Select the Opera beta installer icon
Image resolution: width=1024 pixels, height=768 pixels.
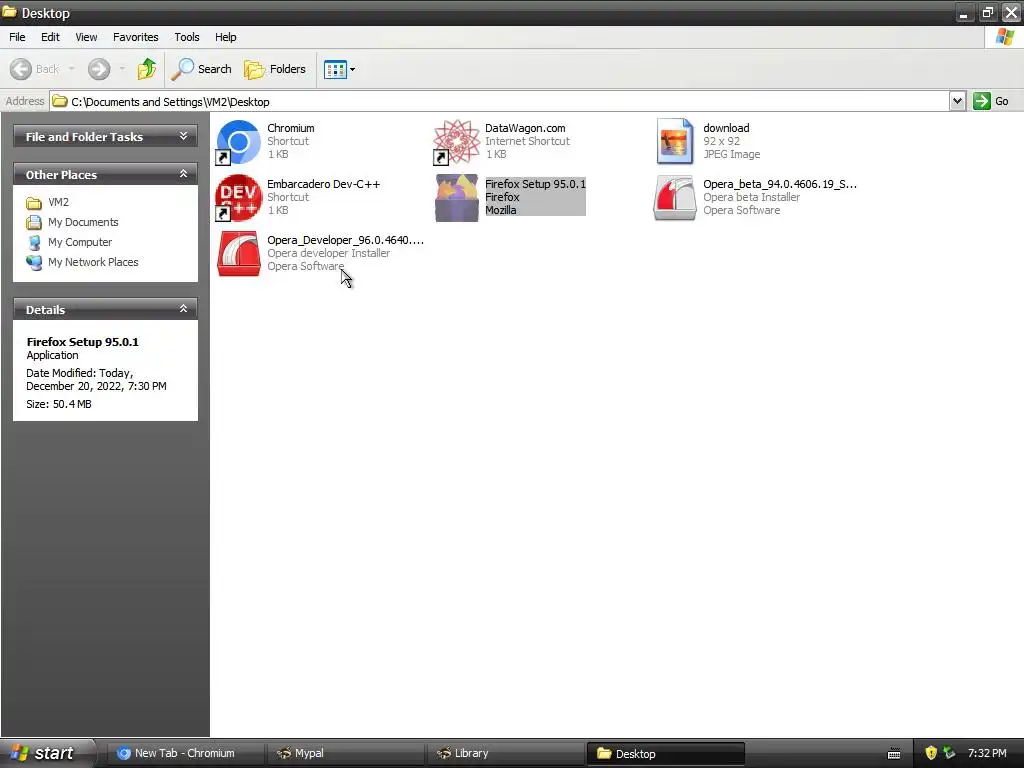675,198
